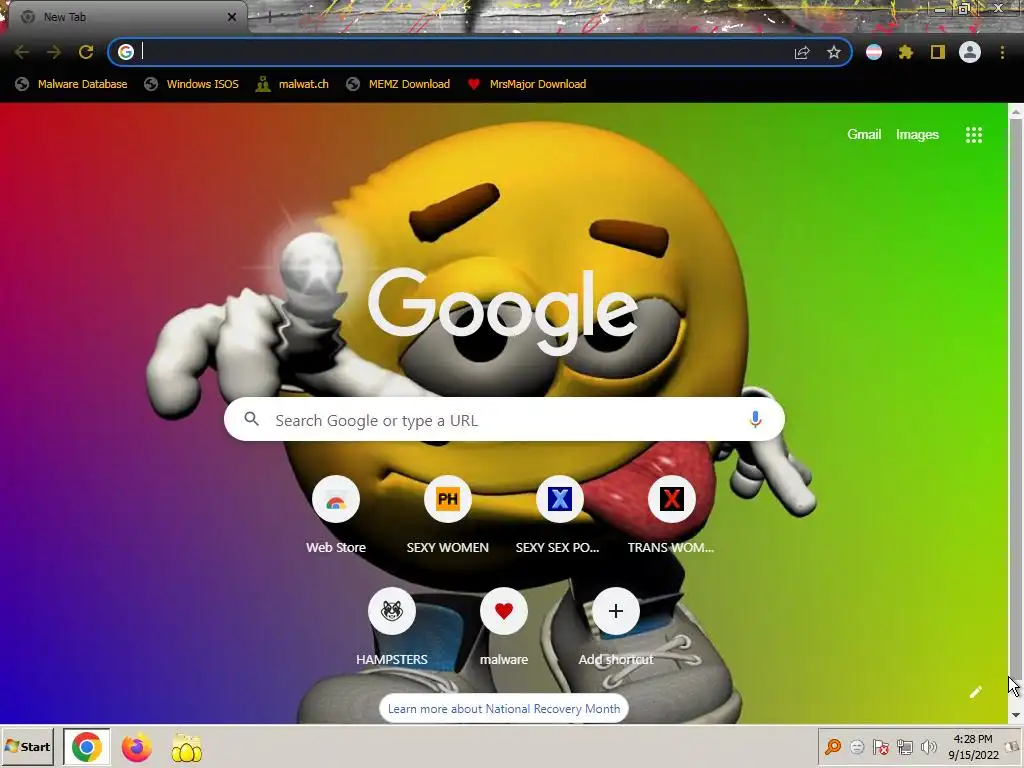
Task: Open the folder icon on taskbar
Action: (186, 748)
